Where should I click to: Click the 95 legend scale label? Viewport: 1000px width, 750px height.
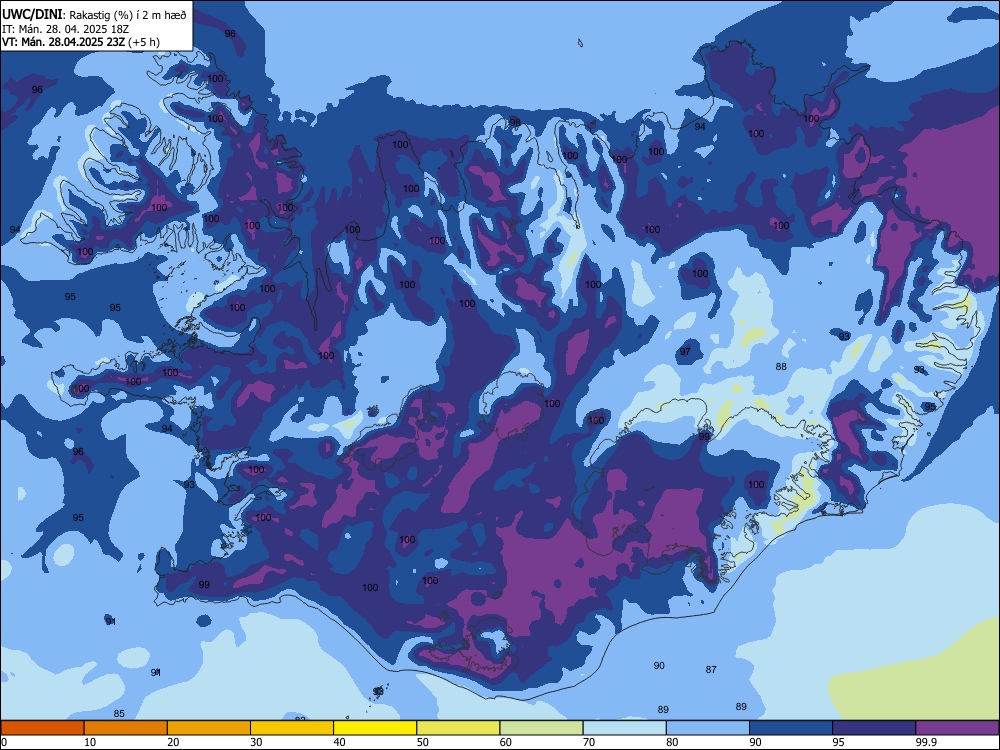(838, 742)
